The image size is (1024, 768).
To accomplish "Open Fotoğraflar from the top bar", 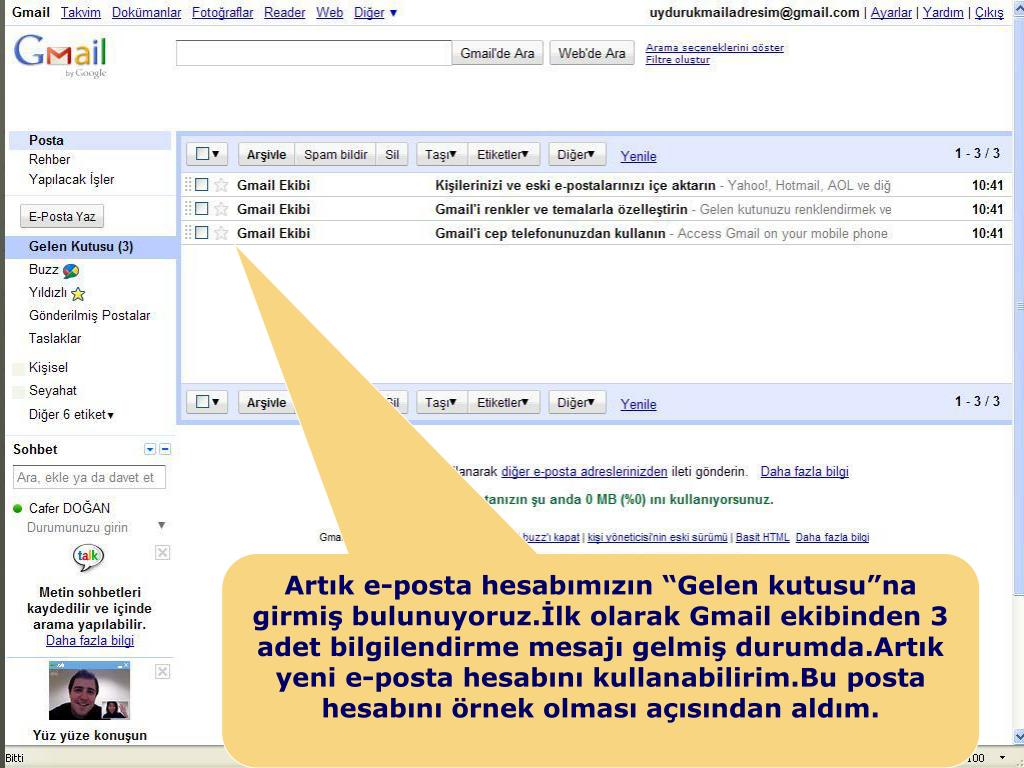I will 222,12.
